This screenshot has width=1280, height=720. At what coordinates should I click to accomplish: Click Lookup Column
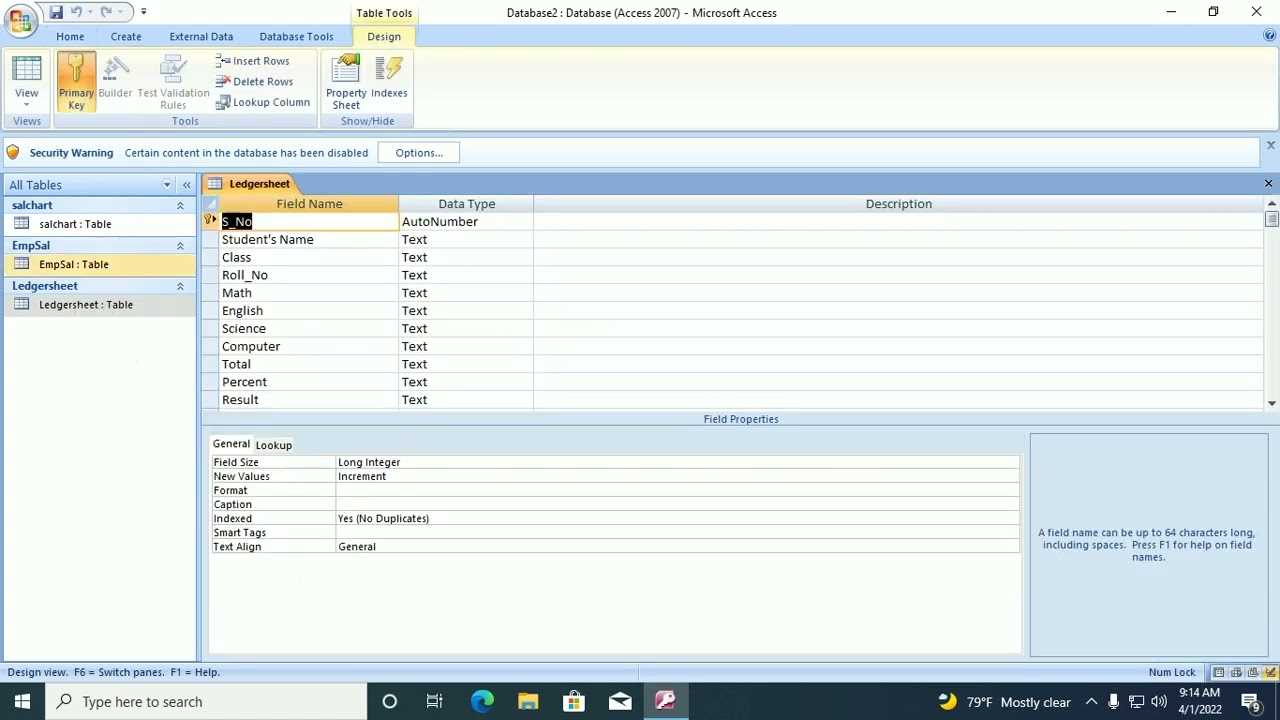pos(263,102)
